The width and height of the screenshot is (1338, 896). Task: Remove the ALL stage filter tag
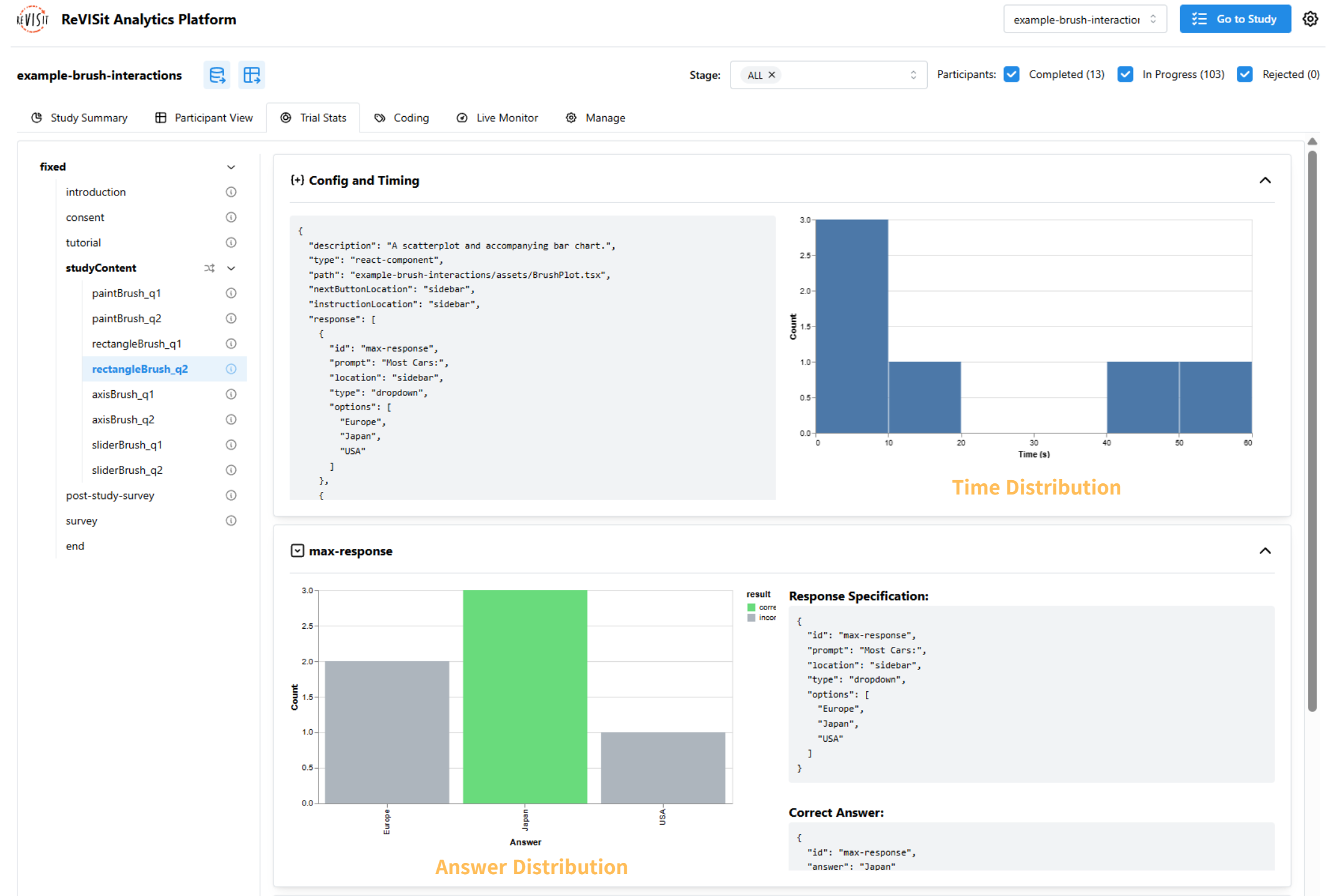tap(772, 75)
